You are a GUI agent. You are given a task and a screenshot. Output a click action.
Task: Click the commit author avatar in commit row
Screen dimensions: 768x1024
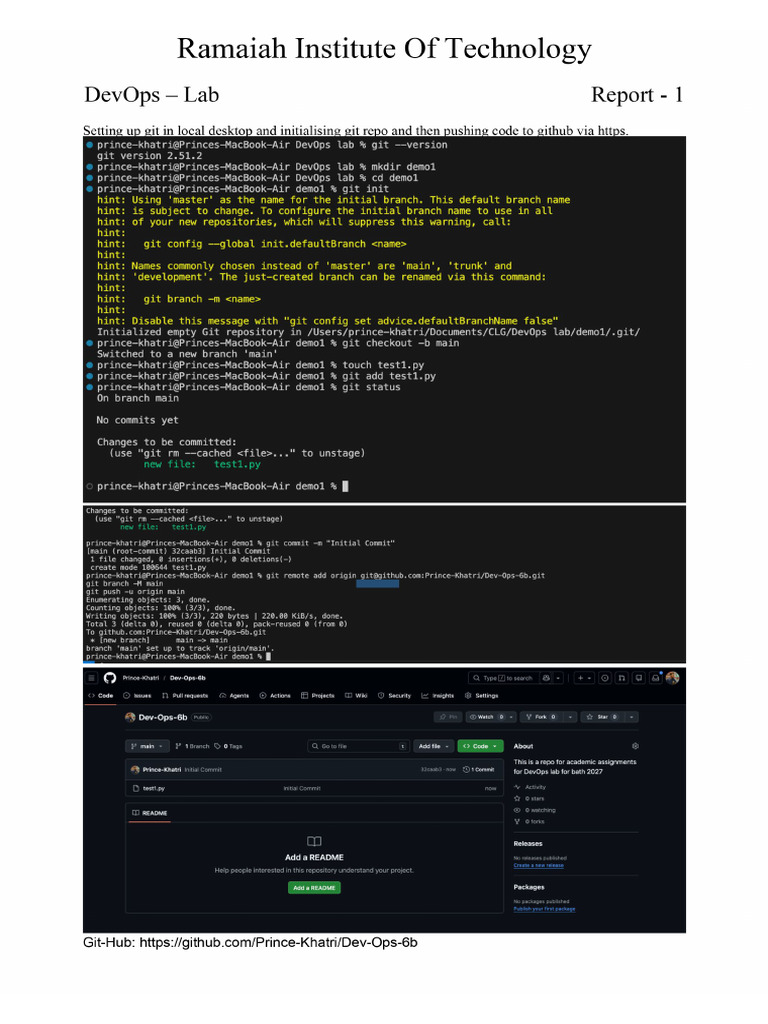[x=135, y=769]
